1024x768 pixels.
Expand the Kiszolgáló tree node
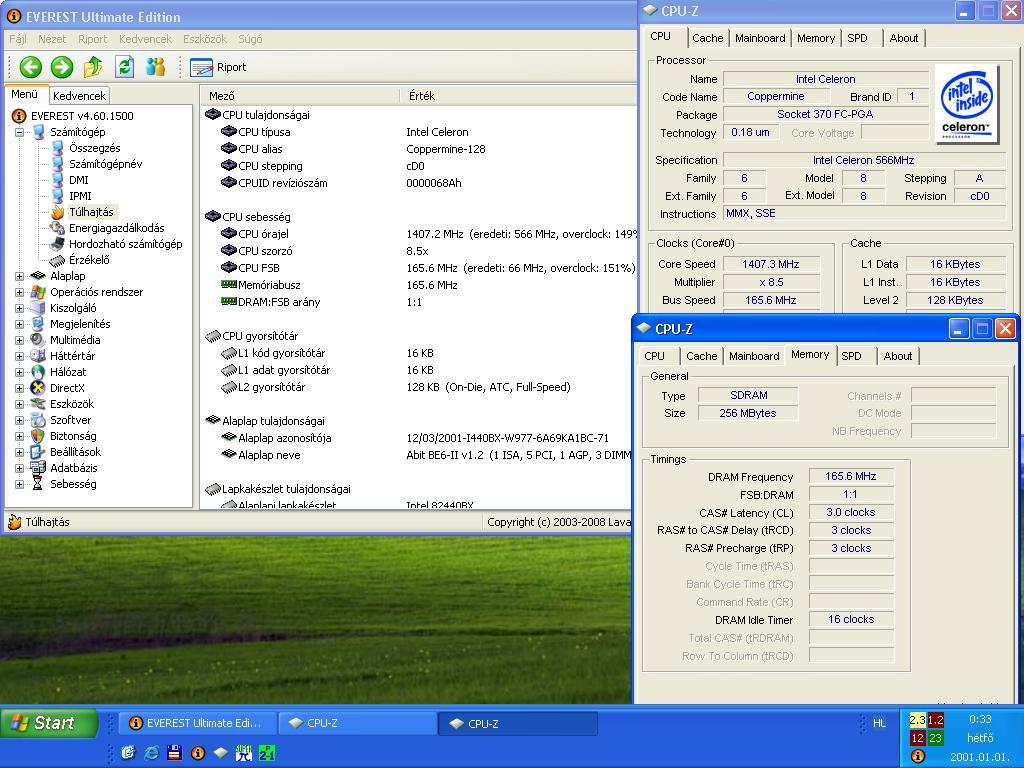20,308
